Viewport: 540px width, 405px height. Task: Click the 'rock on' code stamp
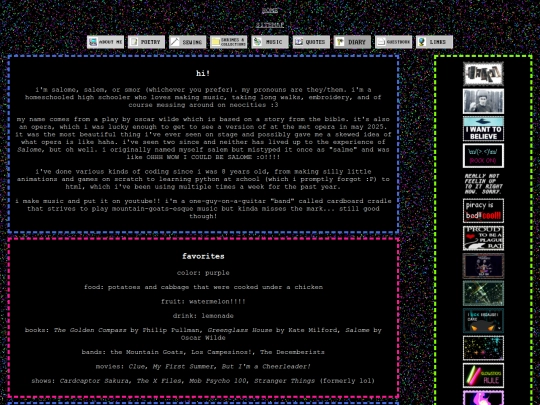click(483, 156)
